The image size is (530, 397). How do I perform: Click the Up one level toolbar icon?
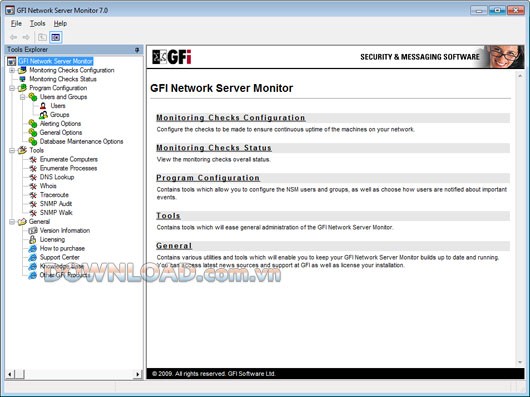pyautogui.click(x=42, y=37)
